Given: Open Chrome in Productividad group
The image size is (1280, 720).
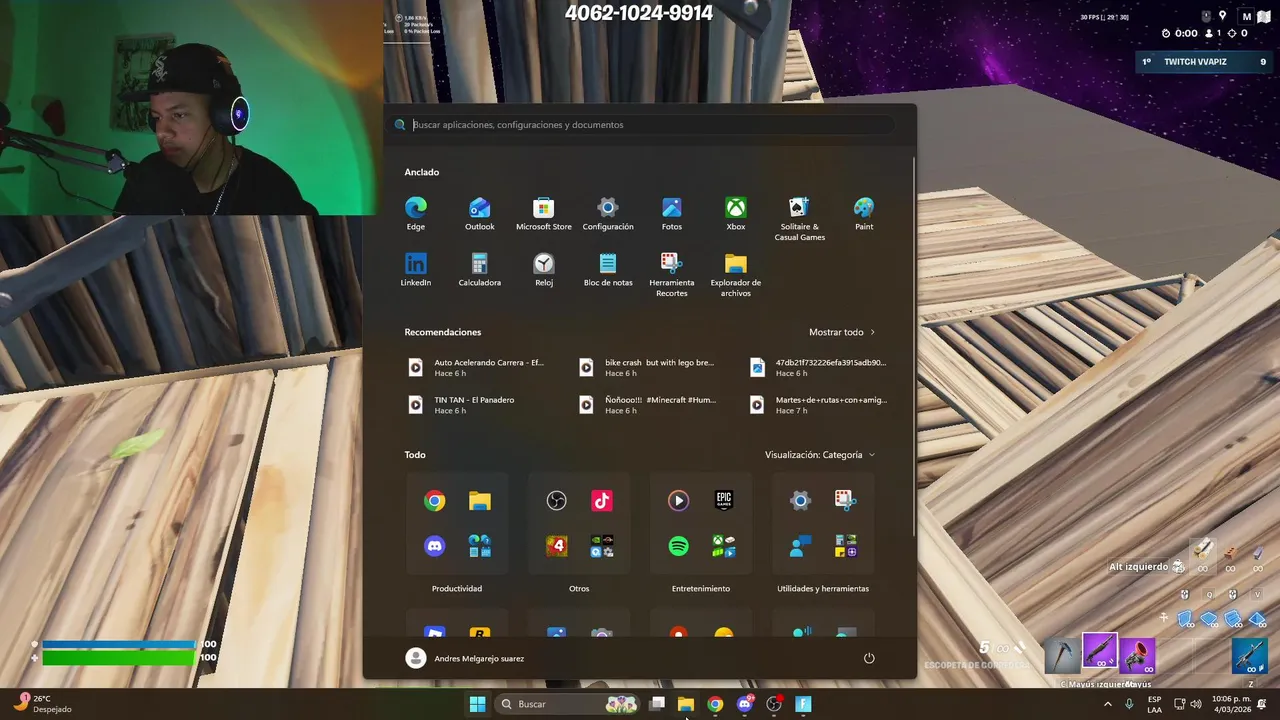Looking at the screenshot, I should pyautogui.click(x=434, y=501).
